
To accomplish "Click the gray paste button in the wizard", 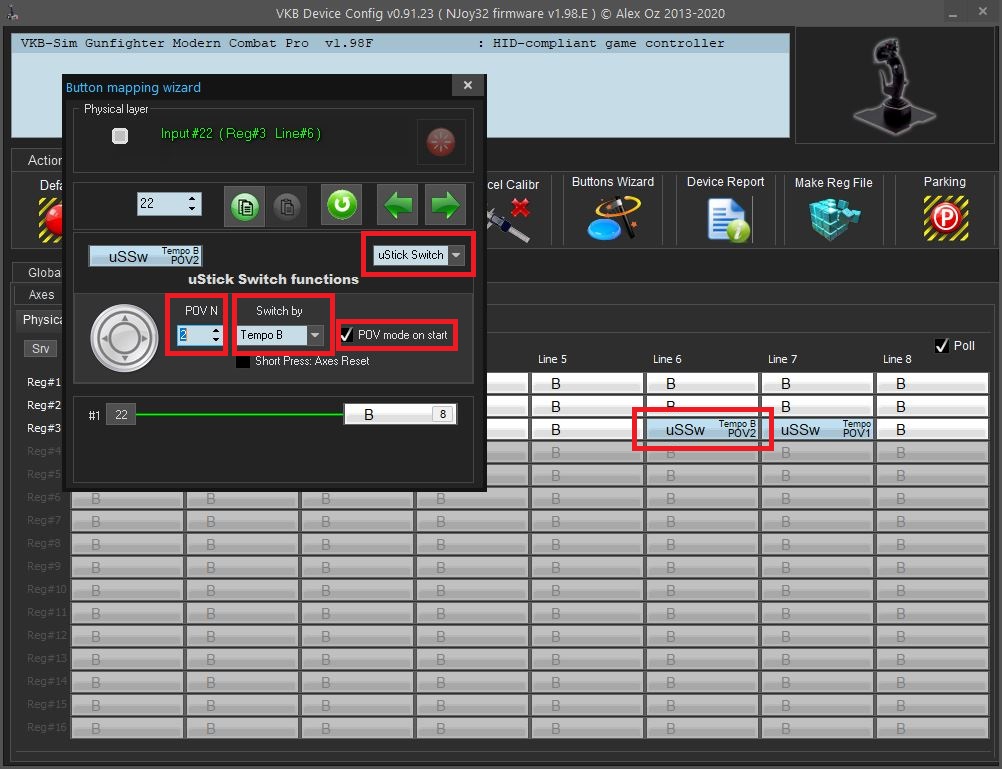I will [x=287, y=206].
